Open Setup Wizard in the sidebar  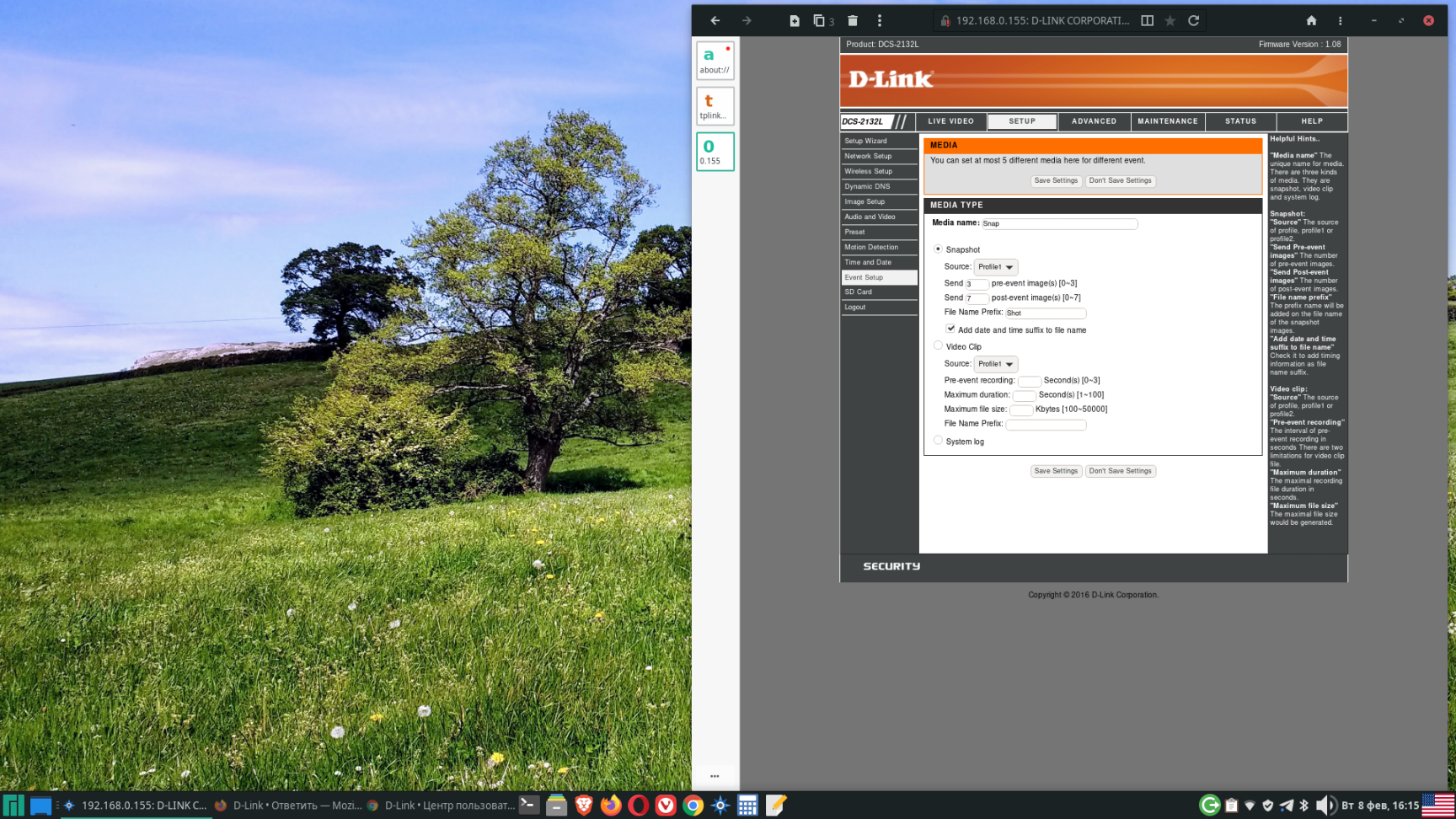pyautogui.click(x=879, y=142)
